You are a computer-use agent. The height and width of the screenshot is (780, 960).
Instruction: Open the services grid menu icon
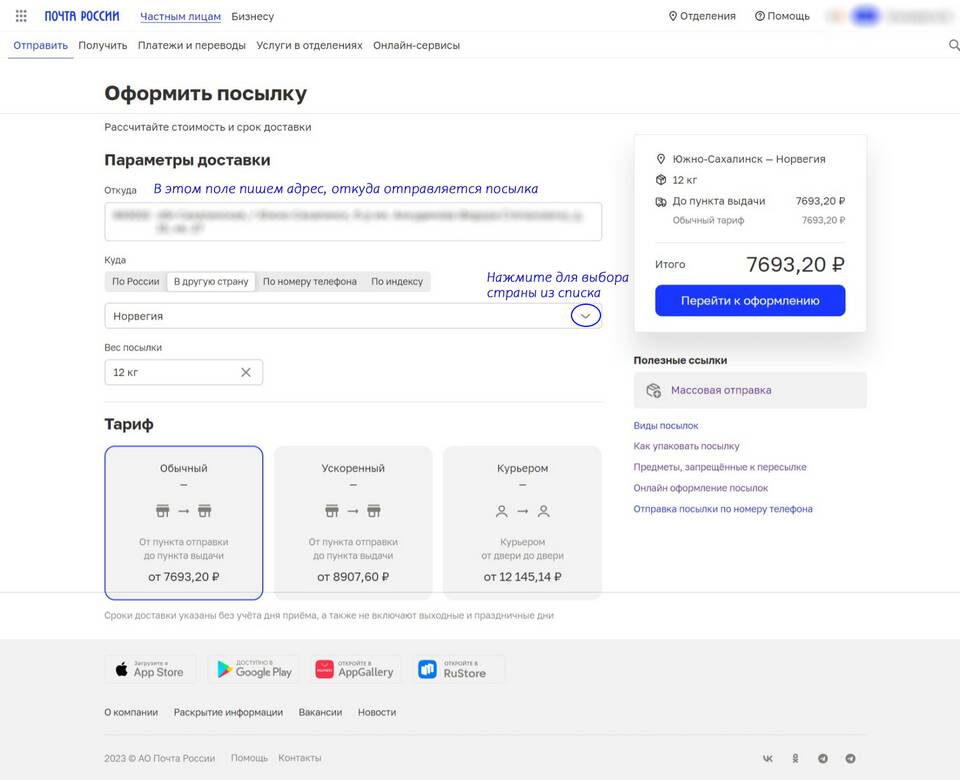[x=21, y=16]
